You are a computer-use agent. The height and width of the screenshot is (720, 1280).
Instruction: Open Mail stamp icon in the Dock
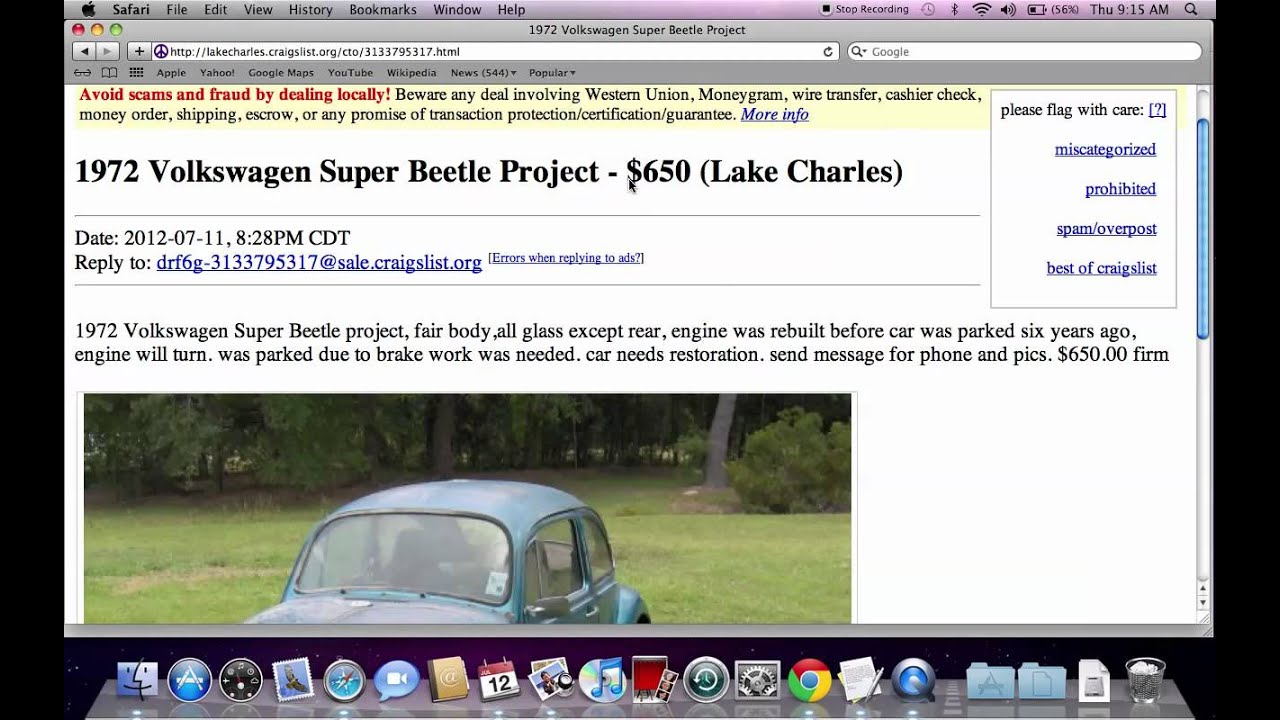(x=292, y=681)
